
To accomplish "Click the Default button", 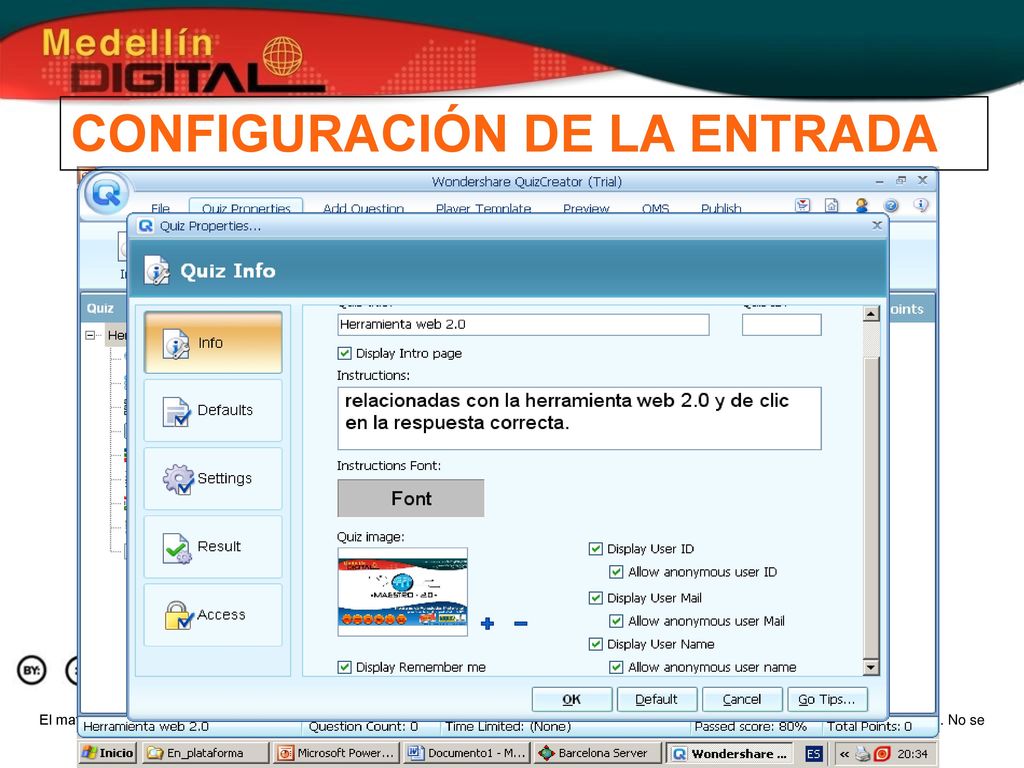I will (656, 699).
